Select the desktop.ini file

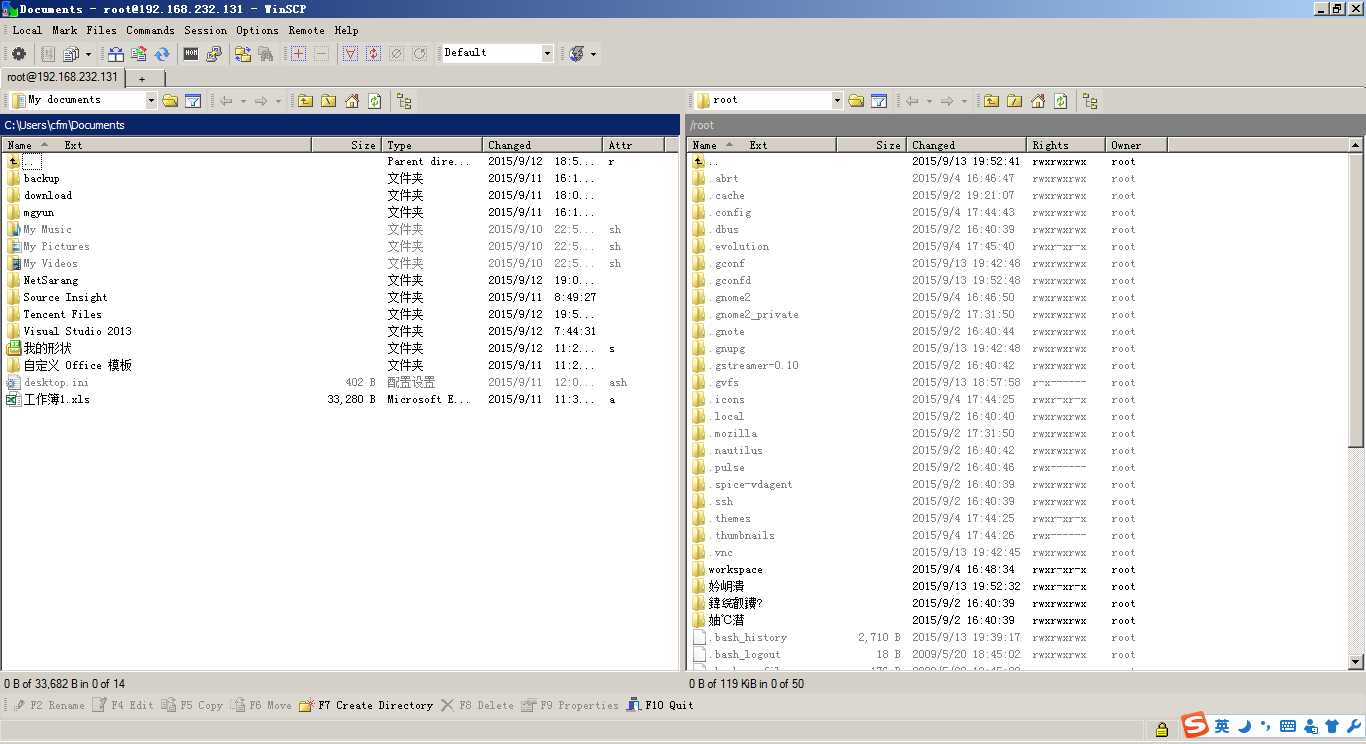(x=56, y=382)
